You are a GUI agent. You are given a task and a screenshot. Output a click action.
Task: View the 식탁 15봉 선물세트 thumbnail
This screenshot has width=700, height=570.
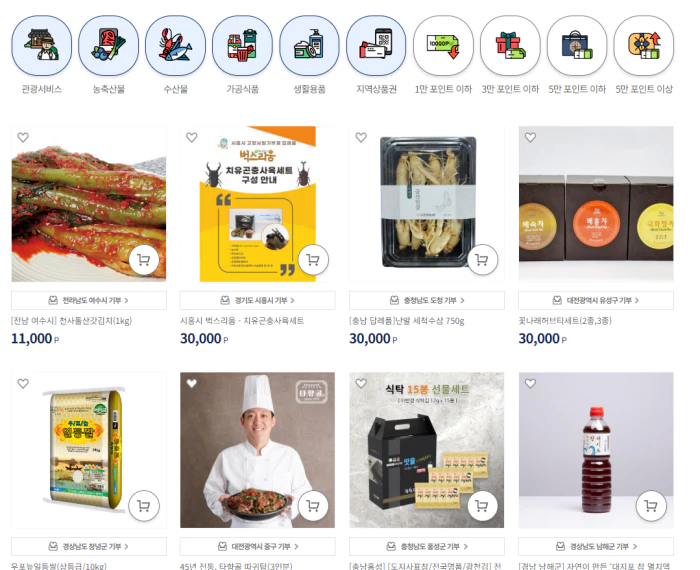pos(427,450)
